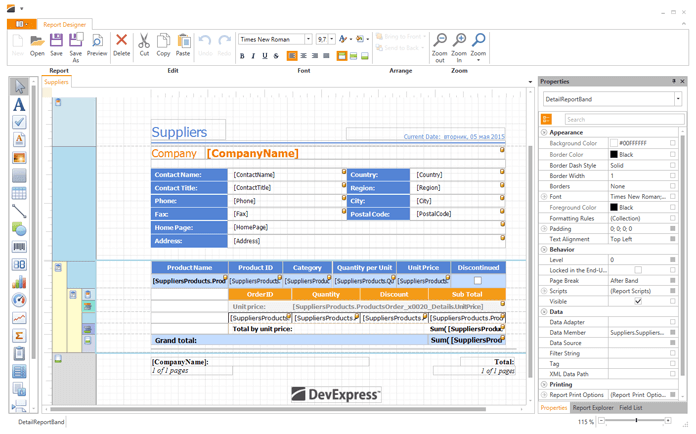
Task: Toggle the Visible property checkbox
Action: click(638, 301)
